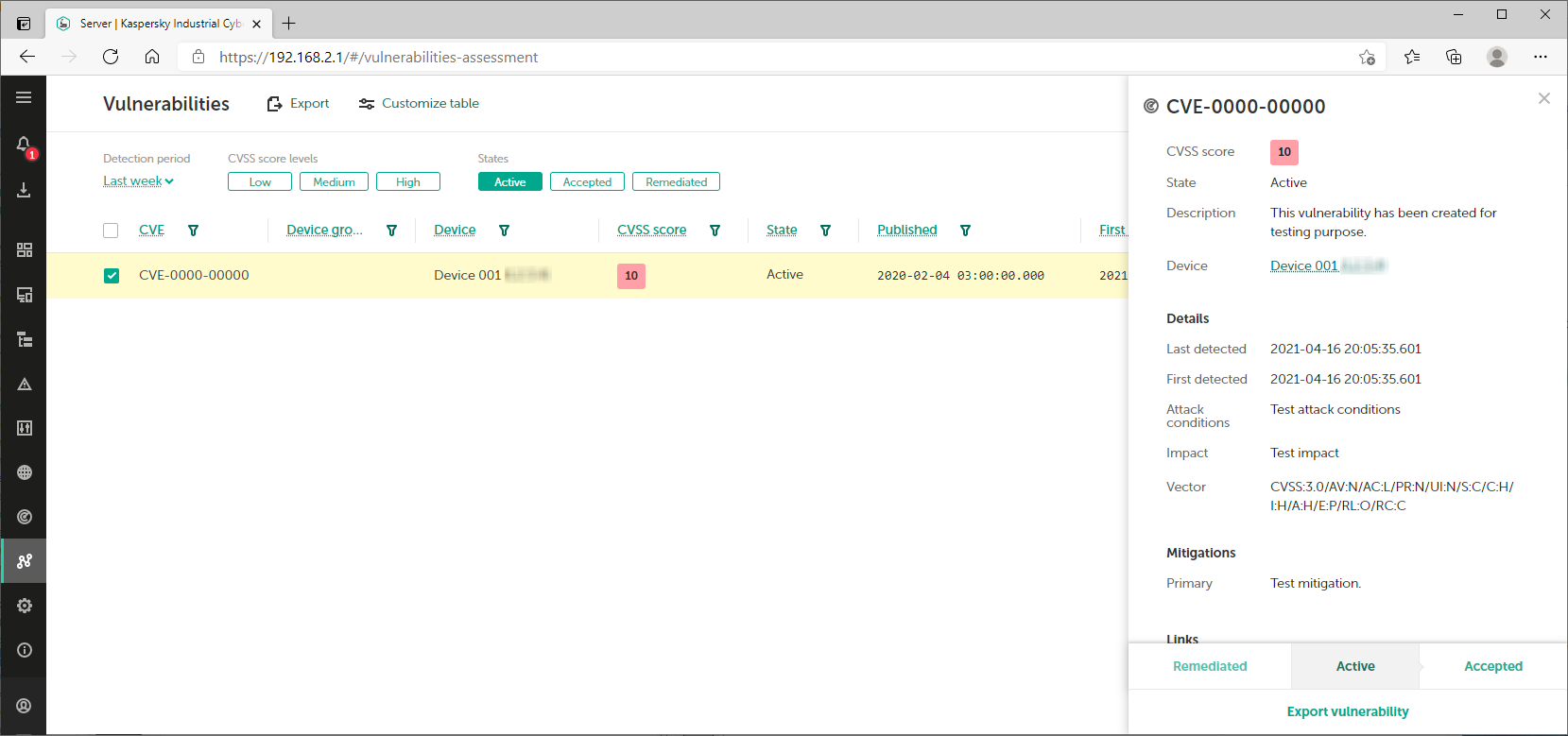The height and width of the screenshot is (736, 1568).
Task: Open the info about icon in sidebar
Action: tap(24, 650)
